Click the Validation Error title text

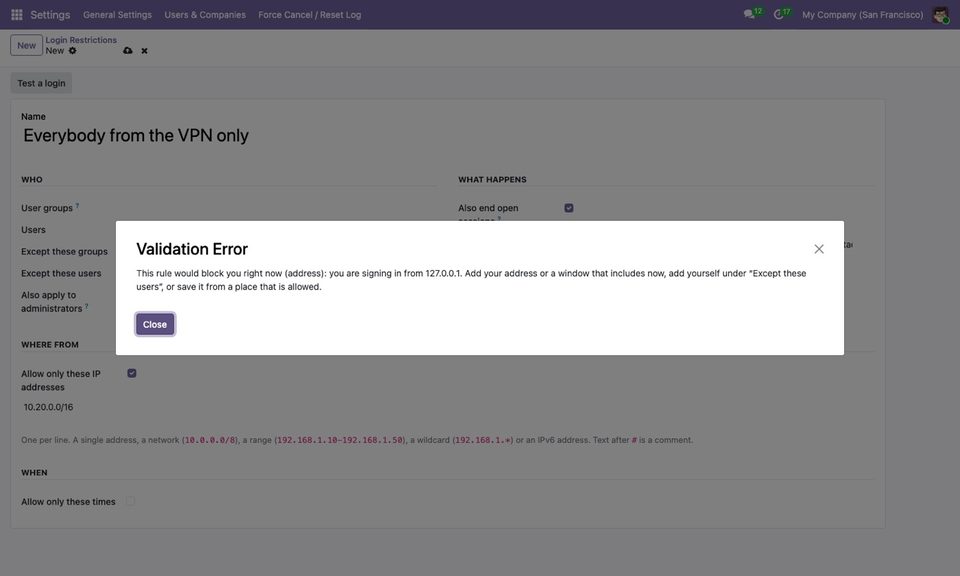pyautogui.click(x=192, y=249)
